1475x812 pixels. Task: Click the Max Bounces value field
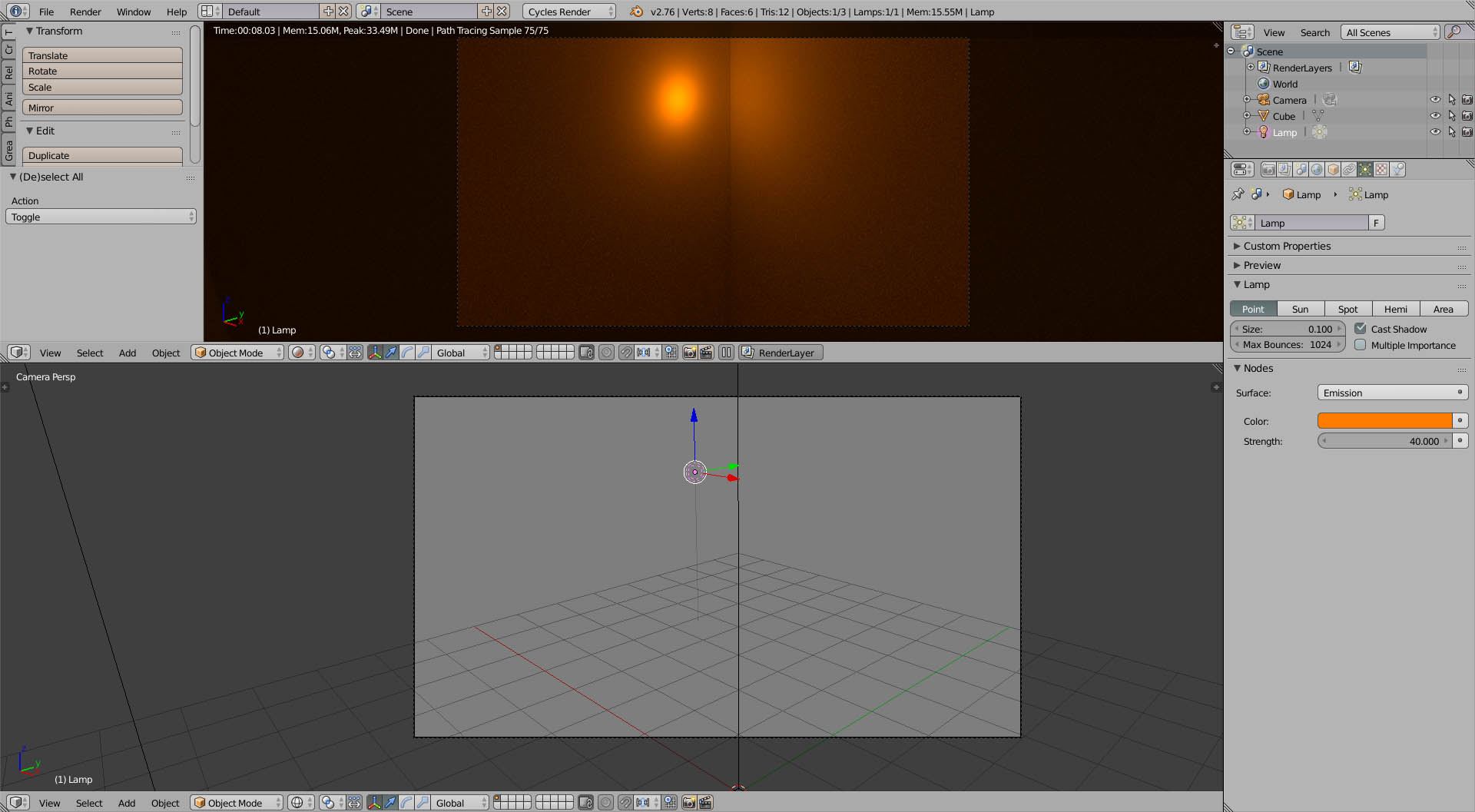click(1288, 345)
